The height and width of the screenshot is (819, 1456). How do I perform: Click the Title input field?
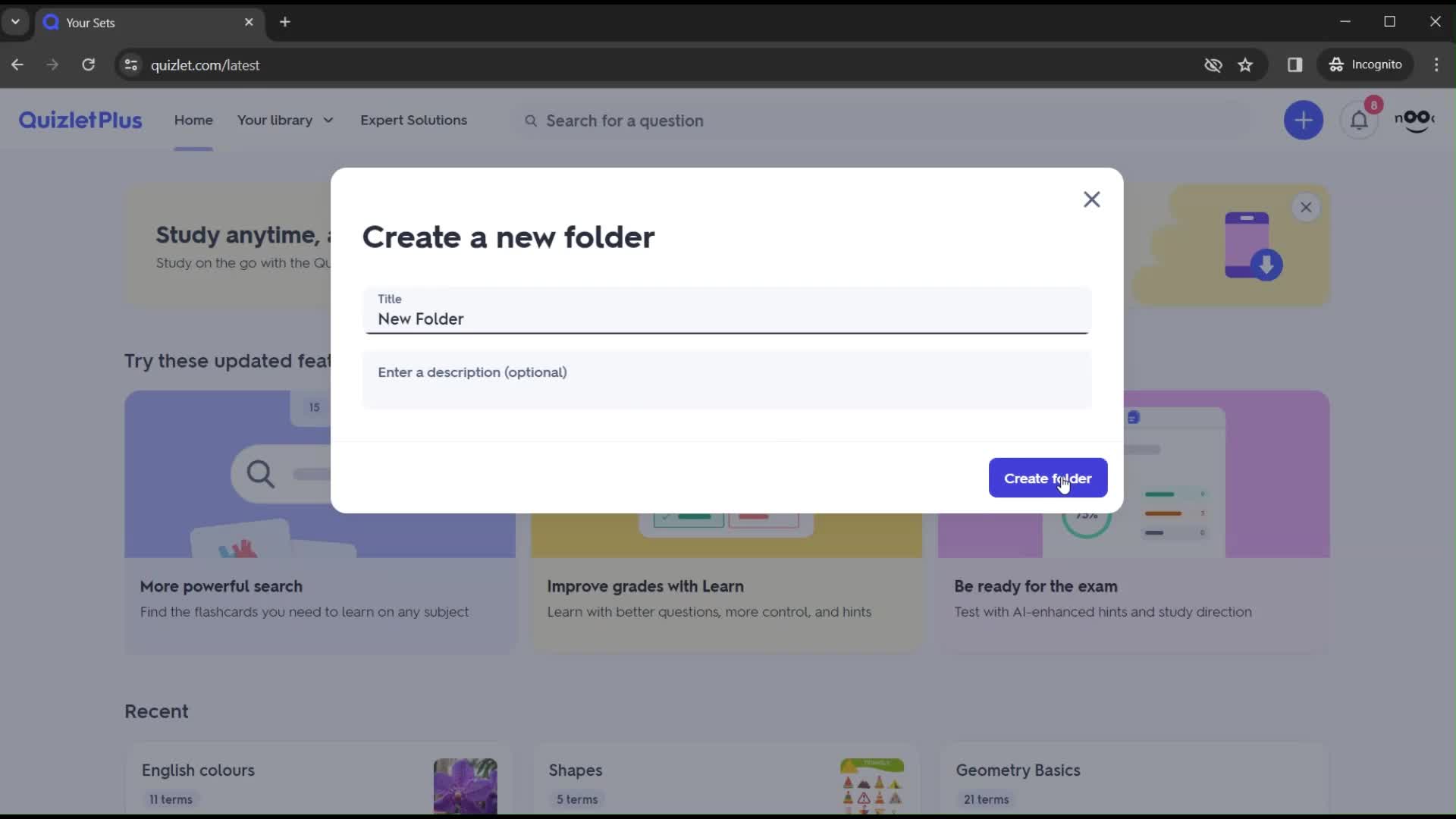coord(729,319)
